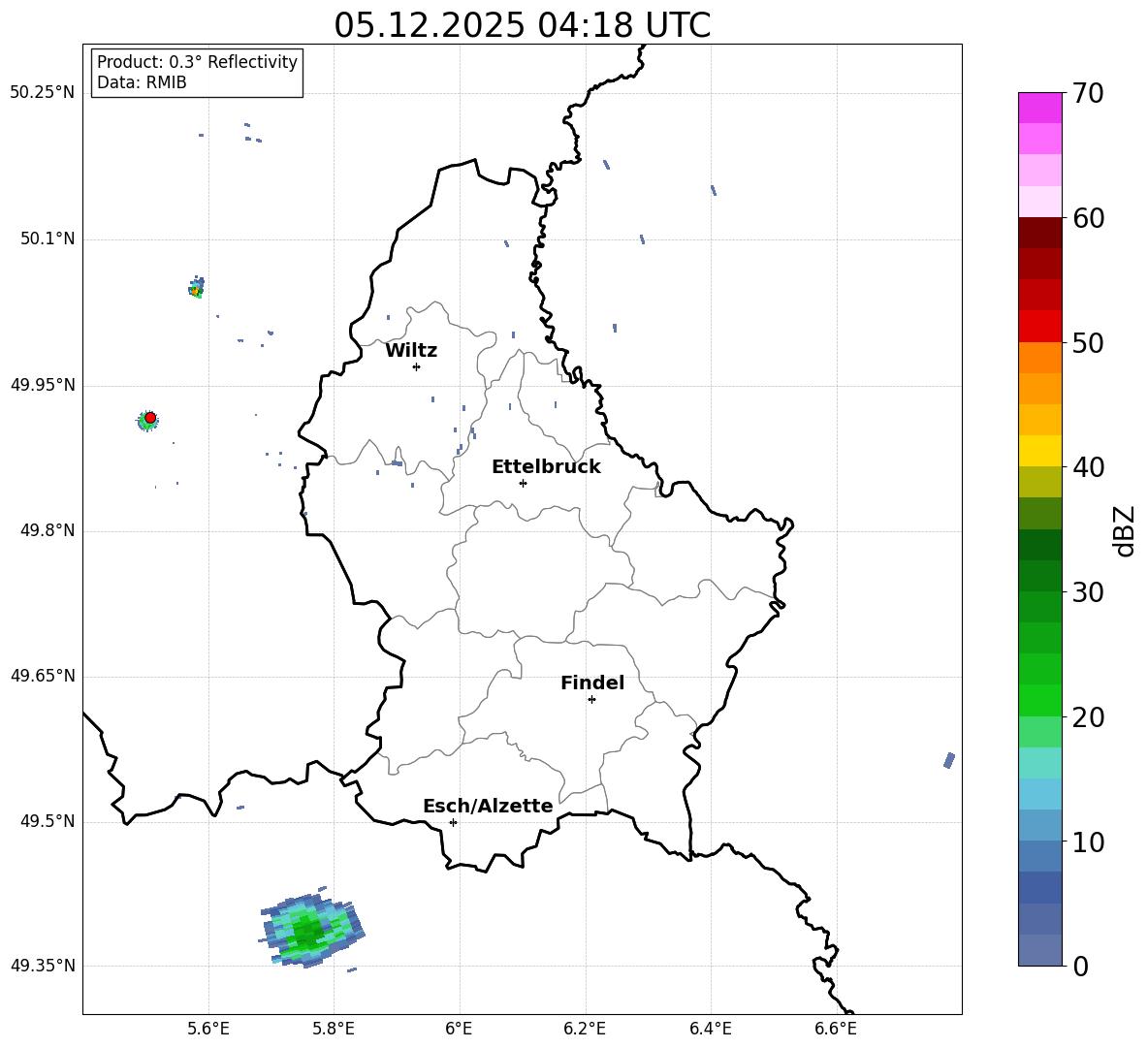Click the small echo cluster near 50.05°N

tap(196, 287)
